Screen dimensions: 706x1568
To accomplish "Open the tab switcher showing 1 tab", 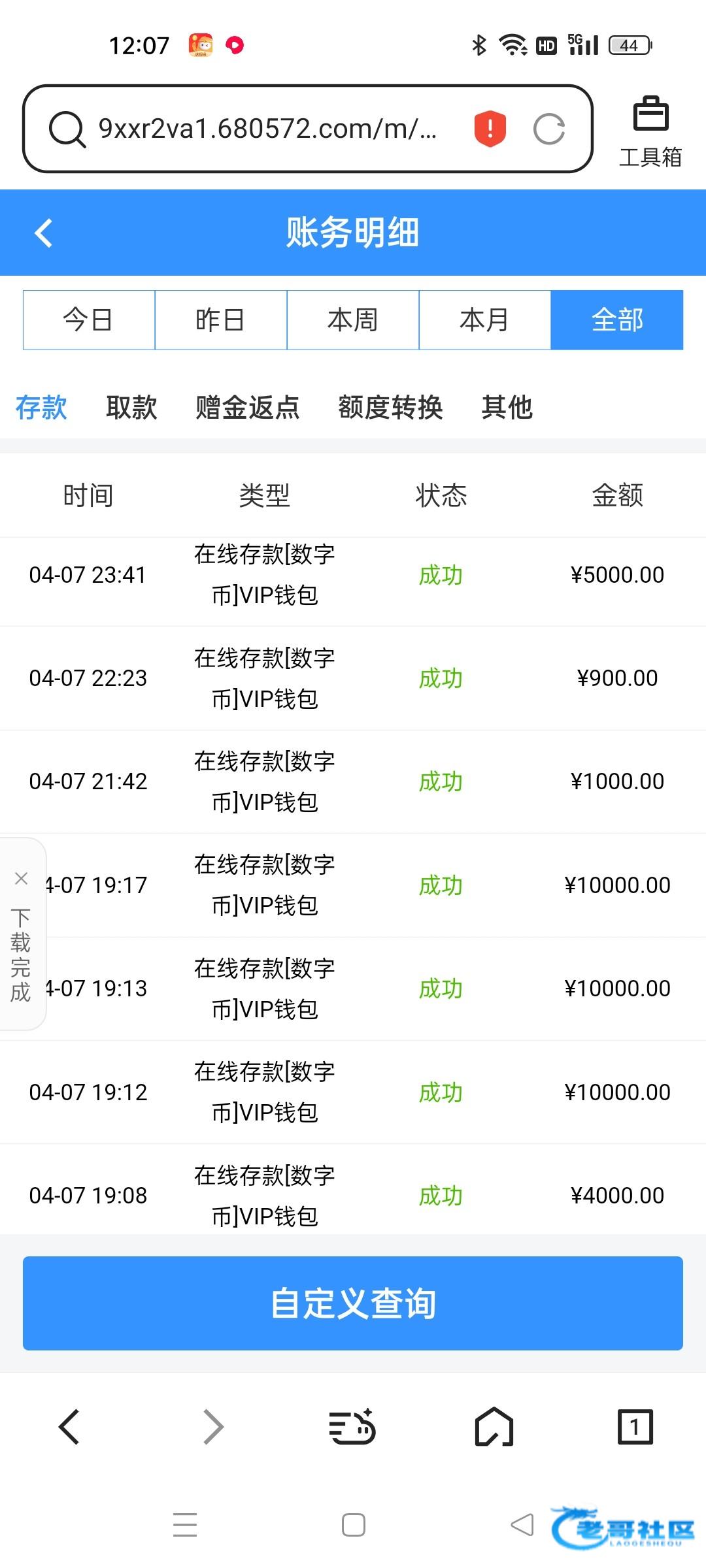I will (635, 1426).
